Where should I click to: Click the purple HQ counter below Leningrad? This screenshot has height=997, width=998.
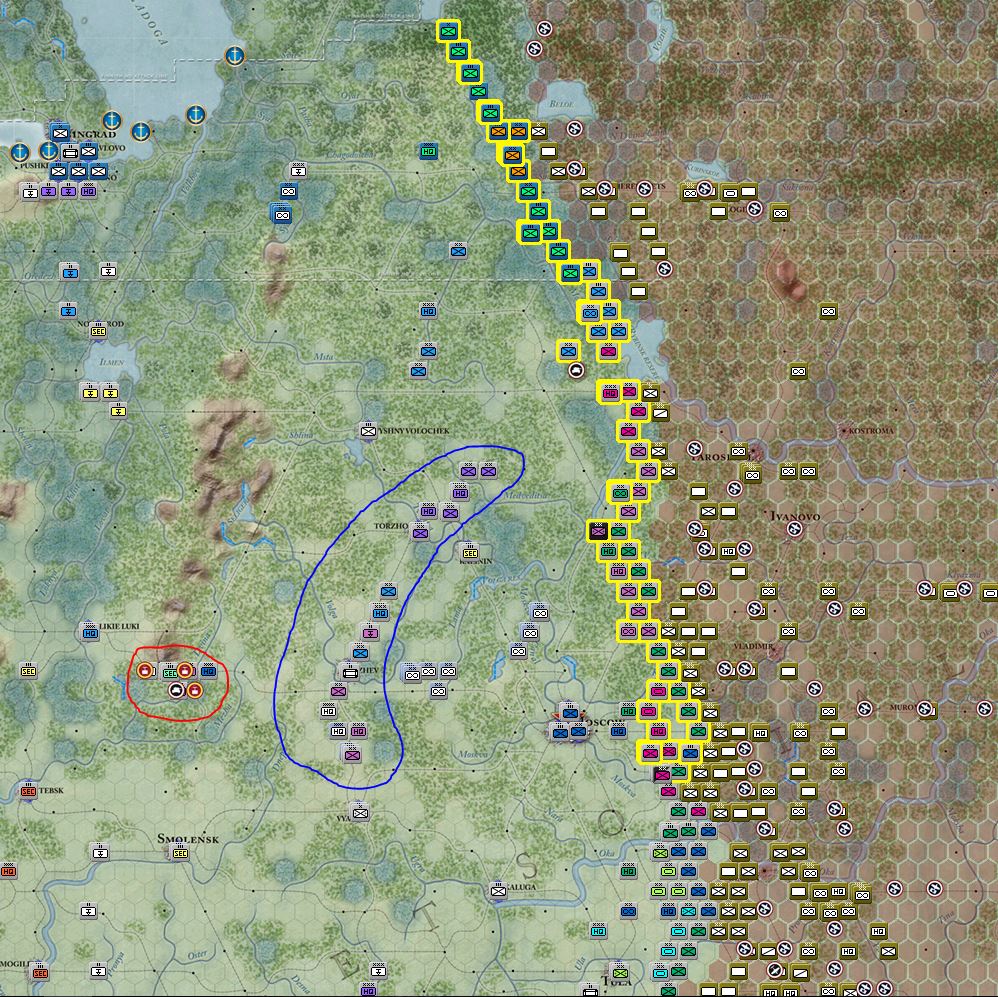pyautogui.click(x=88, y=191)
